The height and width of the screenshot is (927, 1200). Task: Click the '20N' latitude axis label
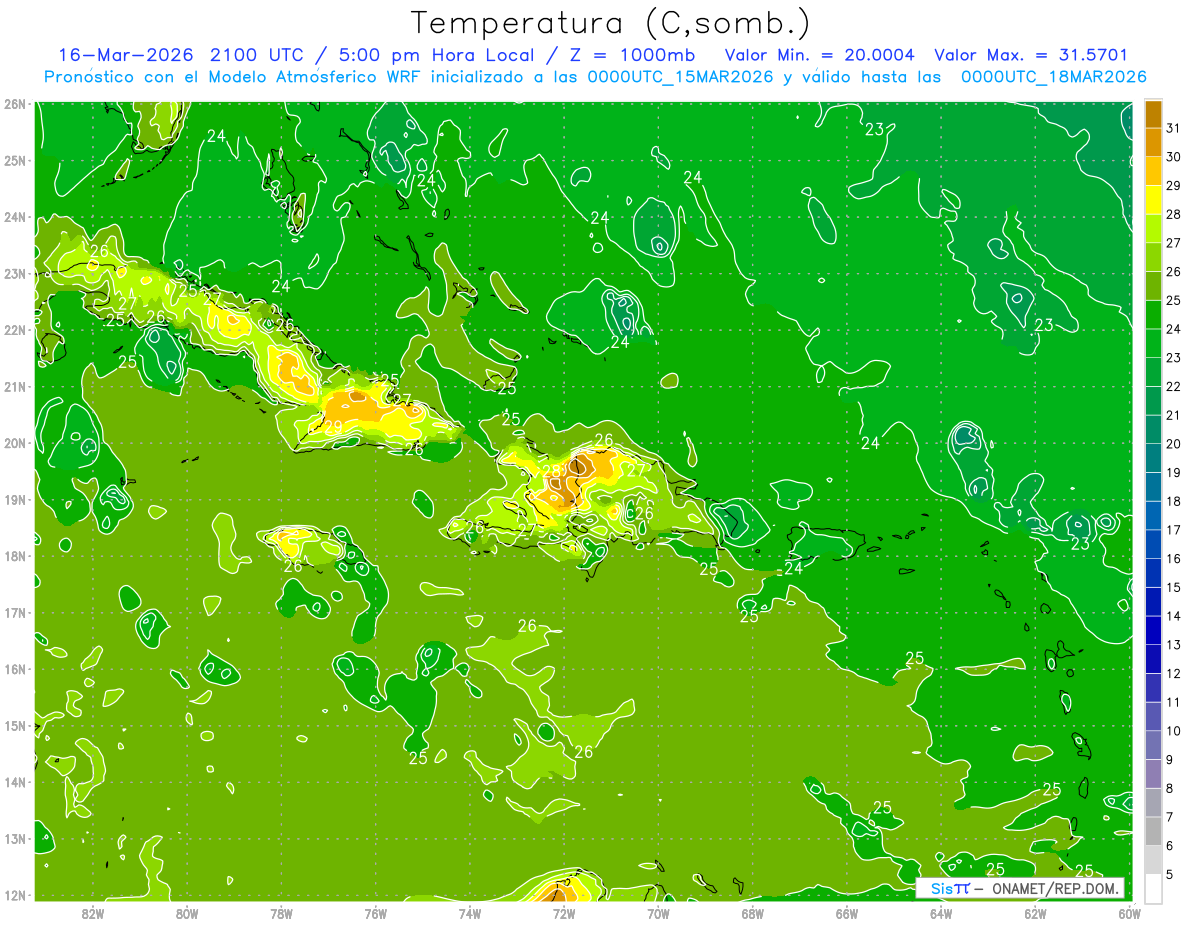point(15,443)
